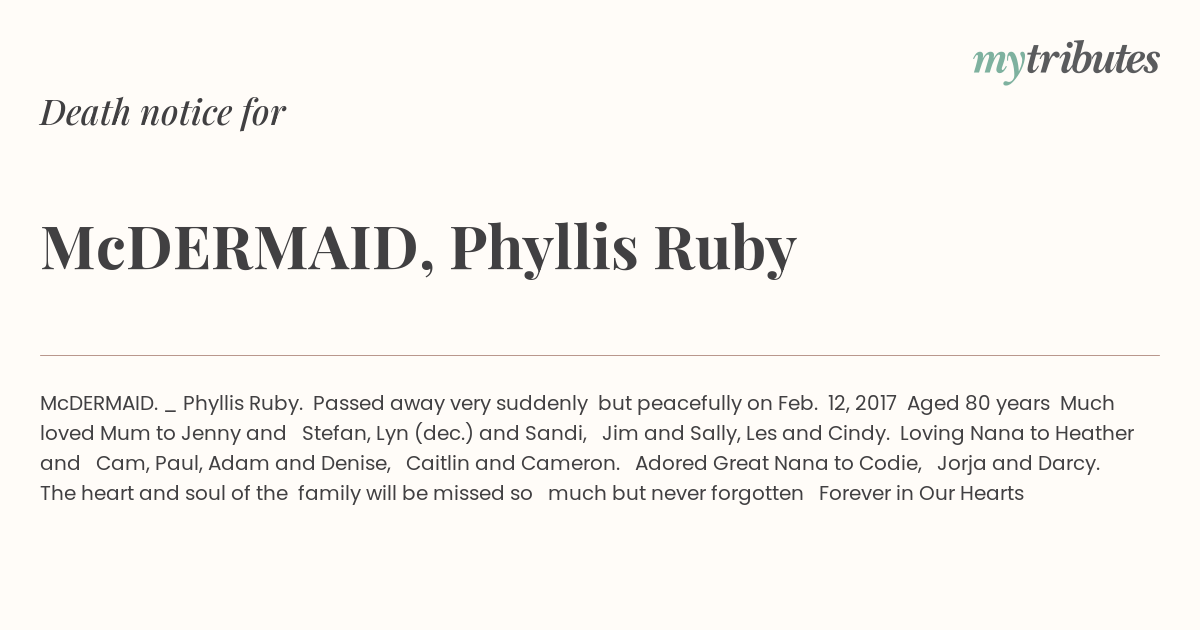Click the horizontal divider line

coord(600,355)
